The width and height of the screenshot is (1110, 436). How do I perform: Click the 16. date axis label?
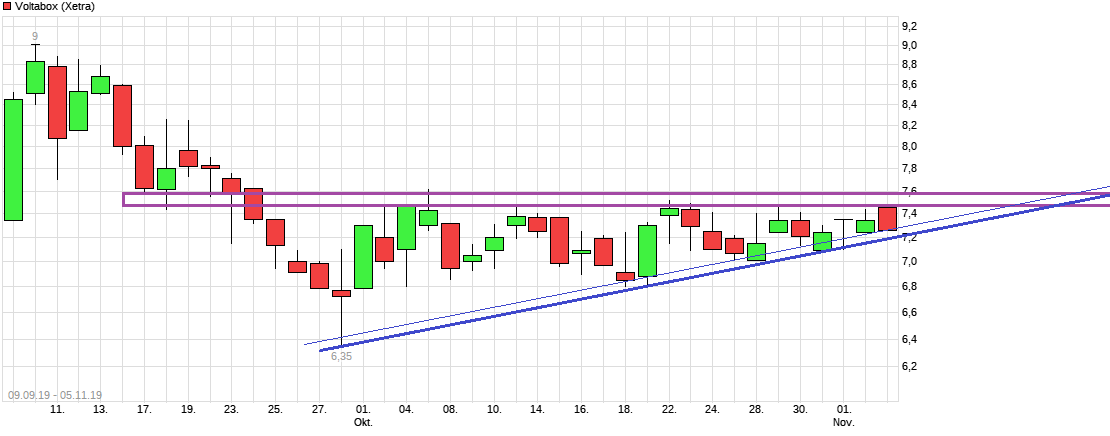point(581,409)
